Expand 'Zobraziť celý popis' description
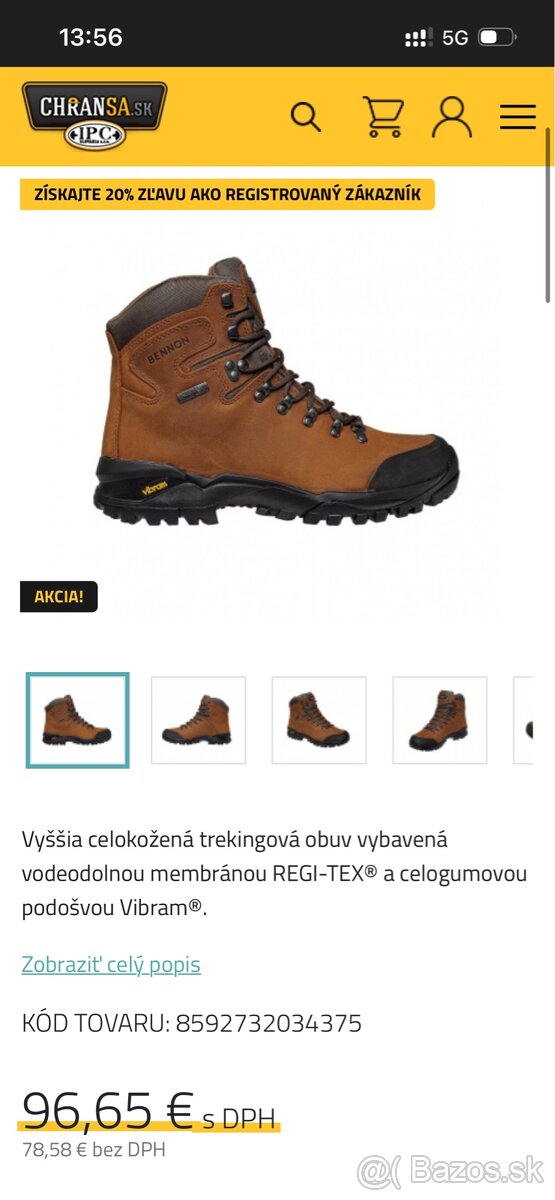 point(111,965)
